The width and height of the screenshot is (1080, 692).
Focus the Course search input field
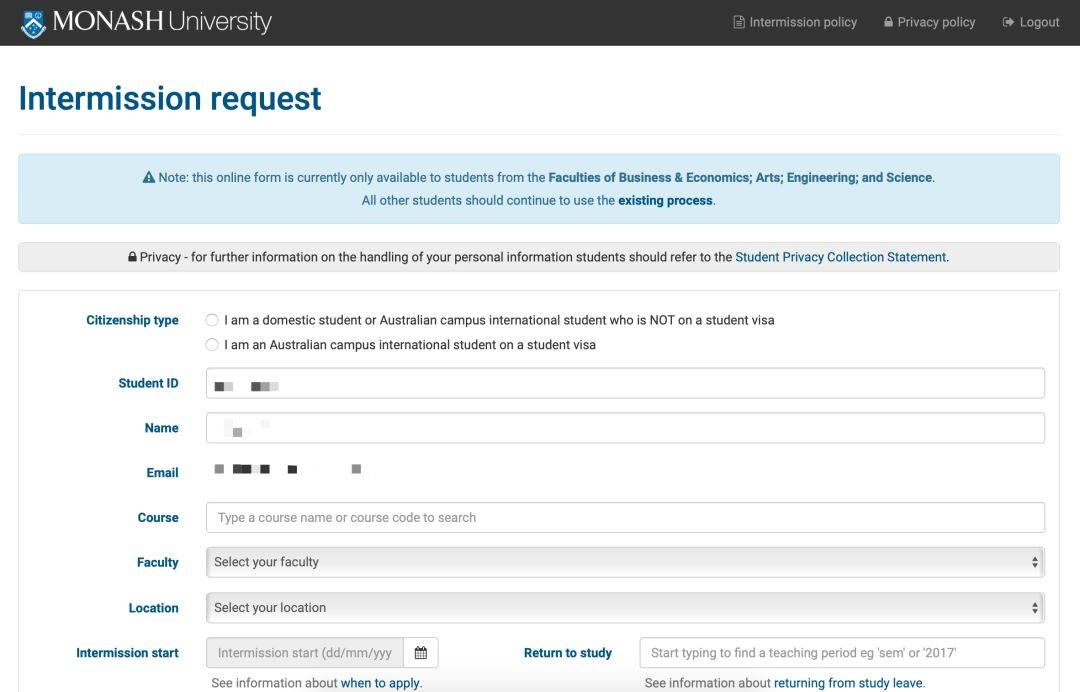625,517
